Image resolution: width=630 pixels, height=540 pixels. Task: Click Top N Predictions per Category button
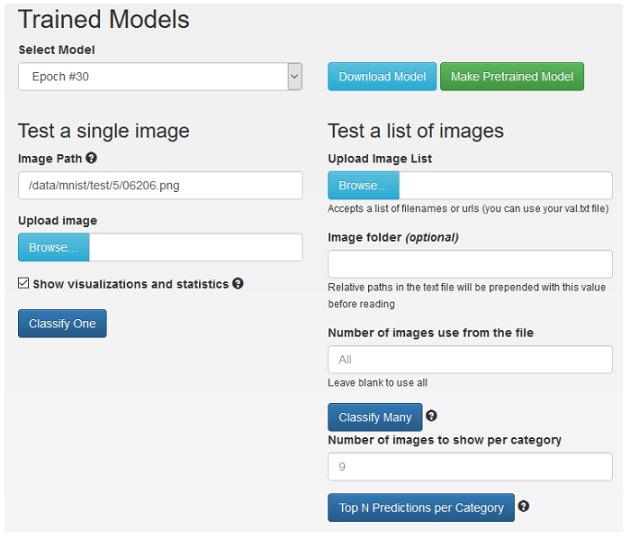point(421,508)
